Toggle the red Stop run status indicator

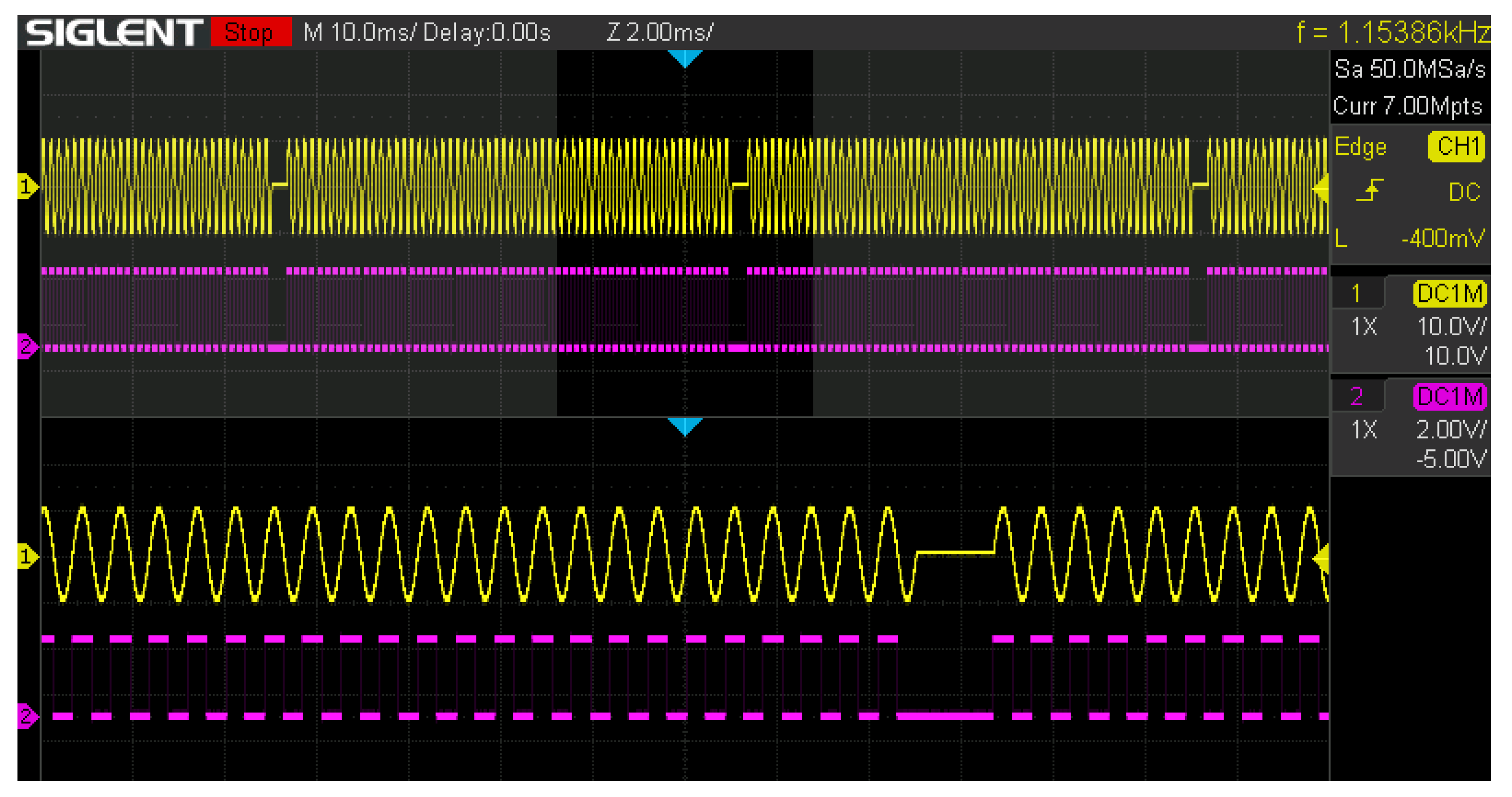(x=251, y=32)
